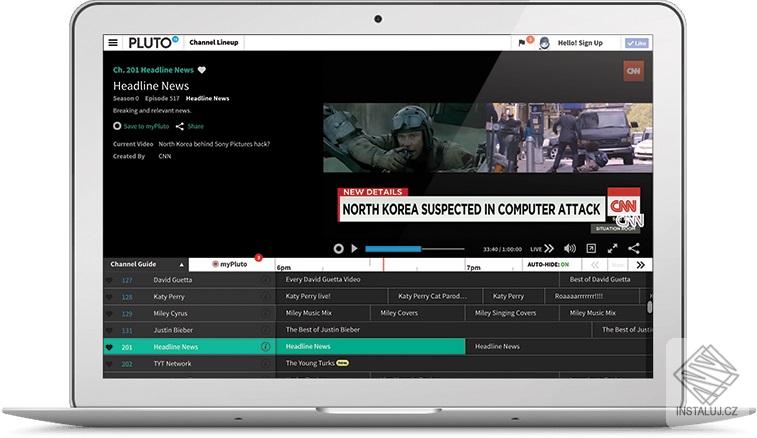Open the hamburger menu
This screenshot has width=757, height=438.
pos(113,42)
